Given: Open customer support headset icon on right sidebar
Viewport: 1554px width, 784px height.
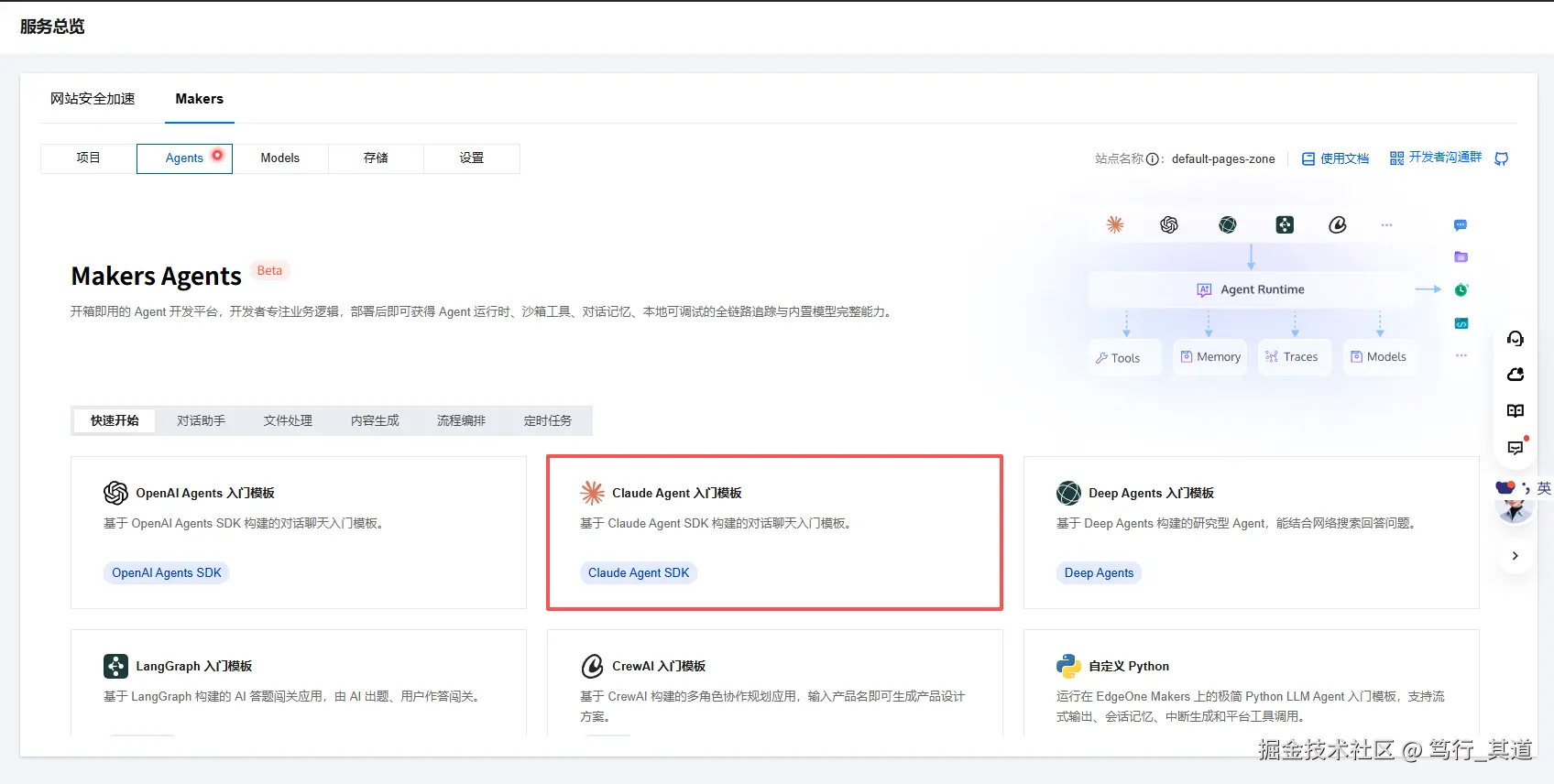Looking at the screenshot, I should click(1516, 339).
